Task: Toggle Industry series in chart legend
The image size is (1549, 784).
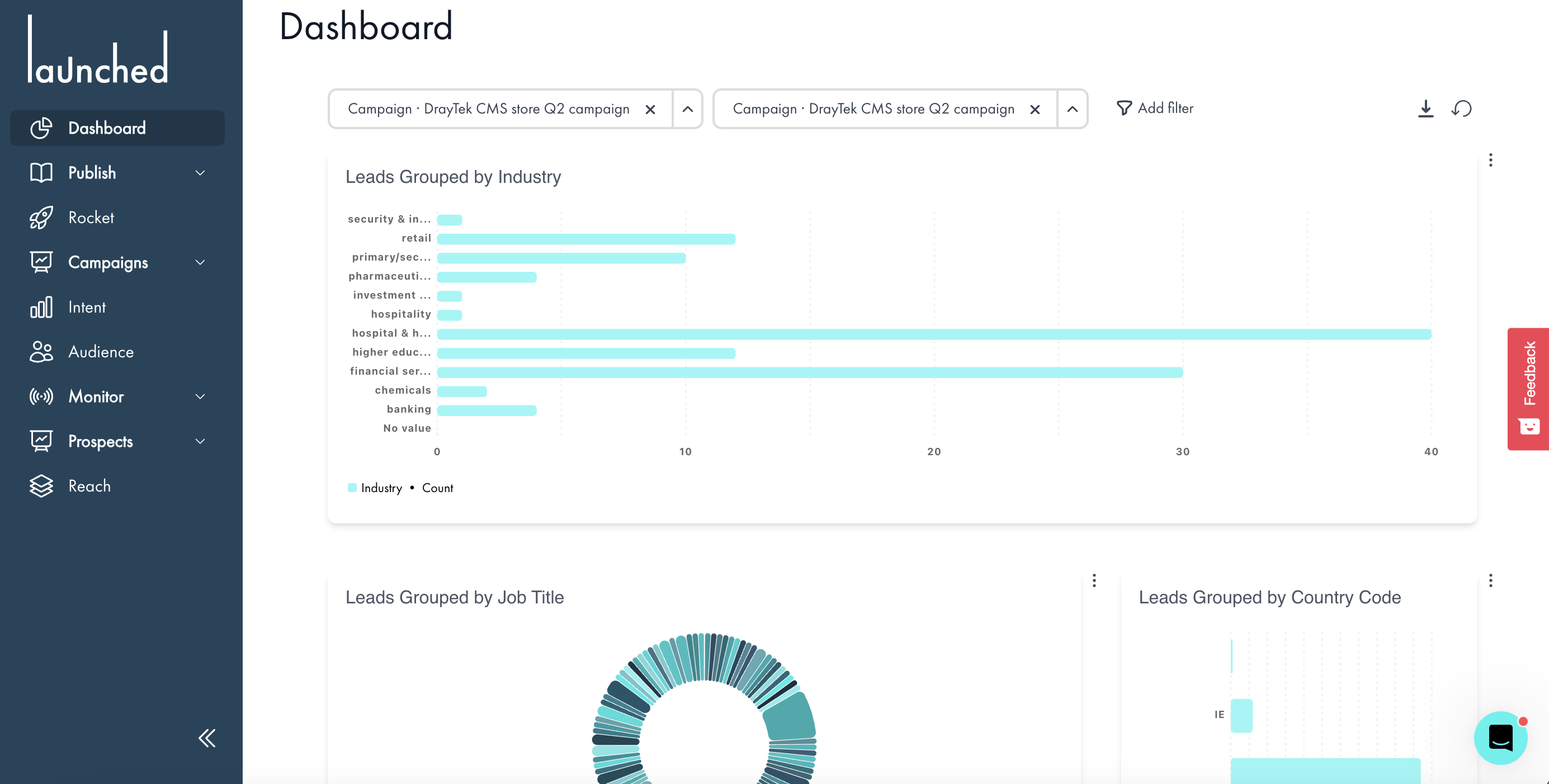Action: click(x=375, y=488)
